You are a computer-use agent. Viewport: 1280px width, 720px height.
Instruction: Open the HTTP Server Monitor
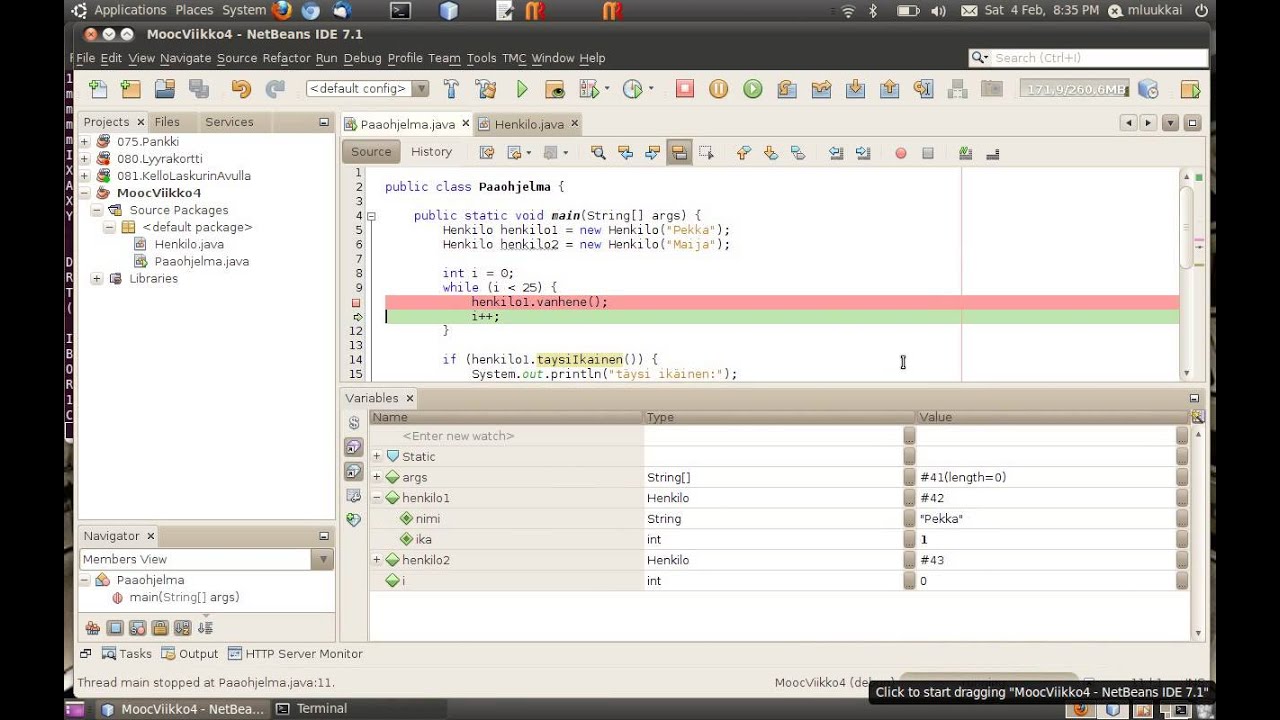pos(295,654)
